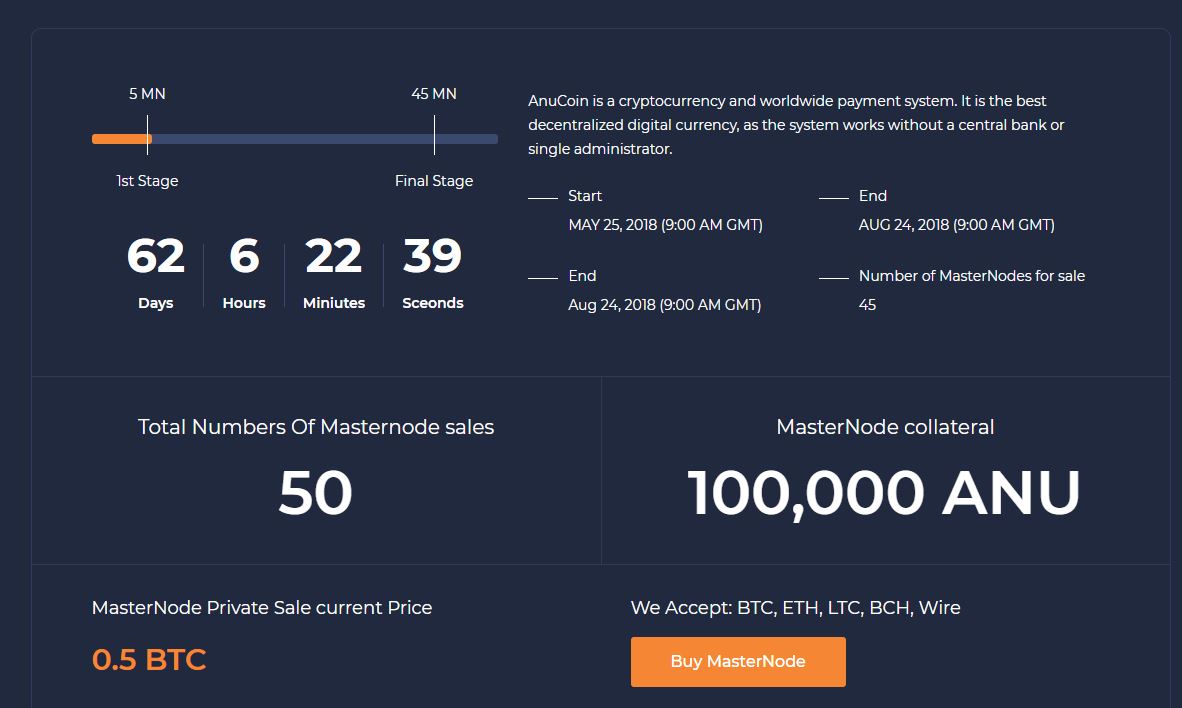The height and width of the screenshot is (708, 1182).
Task: Click the 22 Miniutes countdown value
Action: click(333, 256)
